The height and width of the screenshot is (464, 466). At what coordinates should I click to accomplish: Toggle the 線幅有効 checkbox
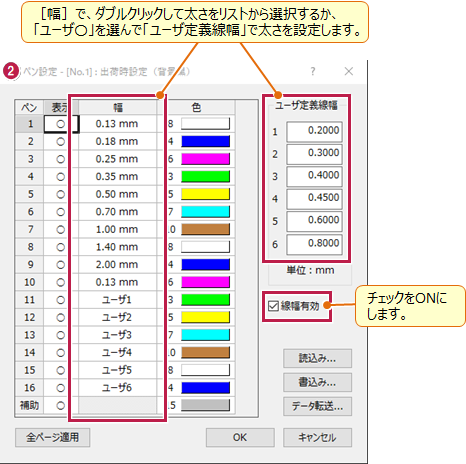[273, 306]
